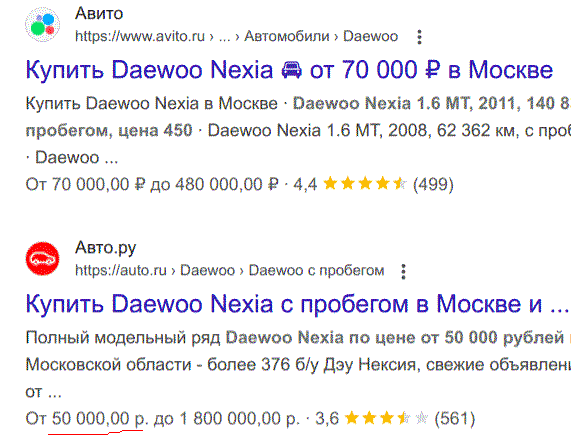Open three-dot menu beside auto.ru URL
The width and height of the screenshot is (571, 446).
tap(403, 271)
